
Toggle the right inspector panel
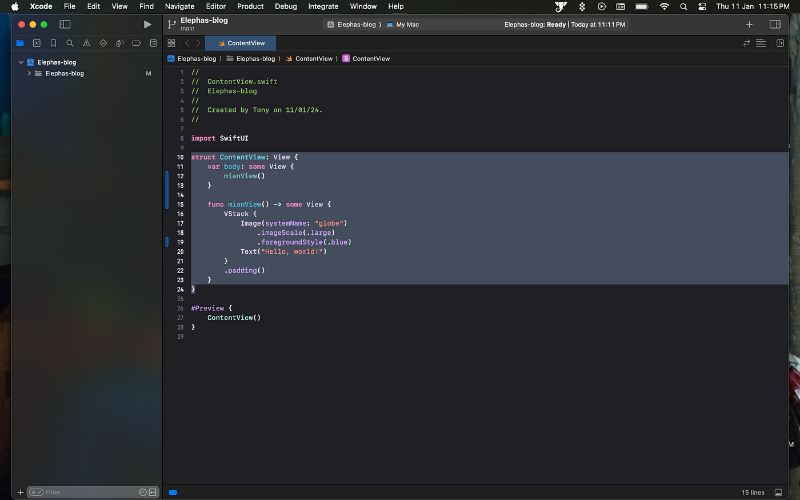point(775,24)
